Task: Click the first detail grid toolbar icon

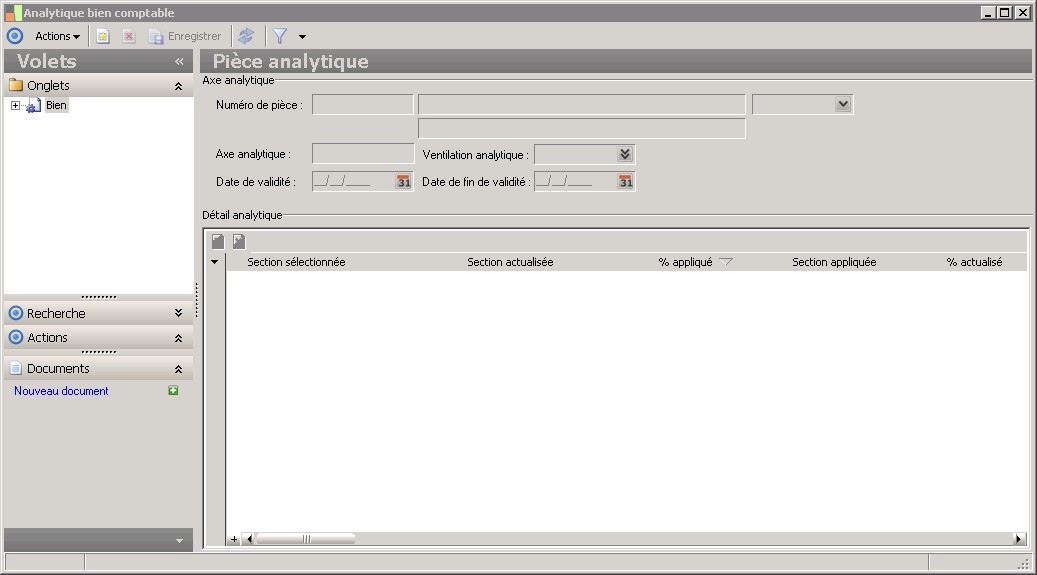Action: (x=218, y=242)
